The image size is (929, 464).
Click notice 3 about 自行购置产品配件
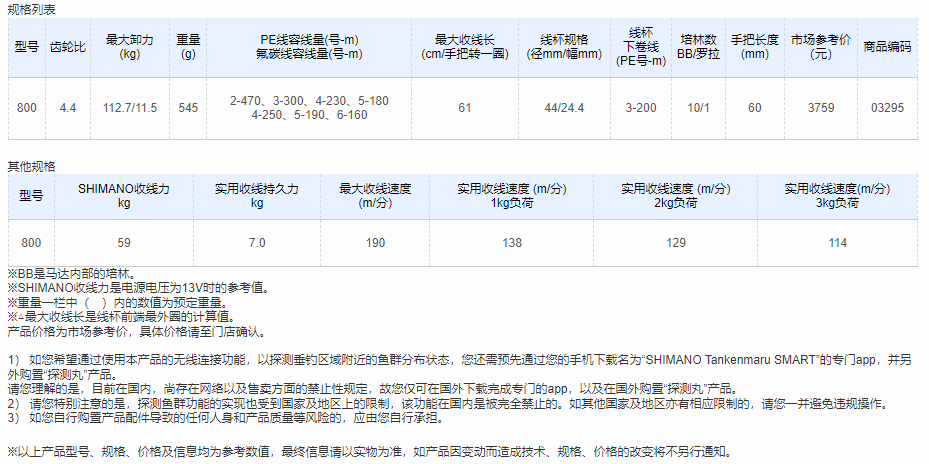coord(225,418)
